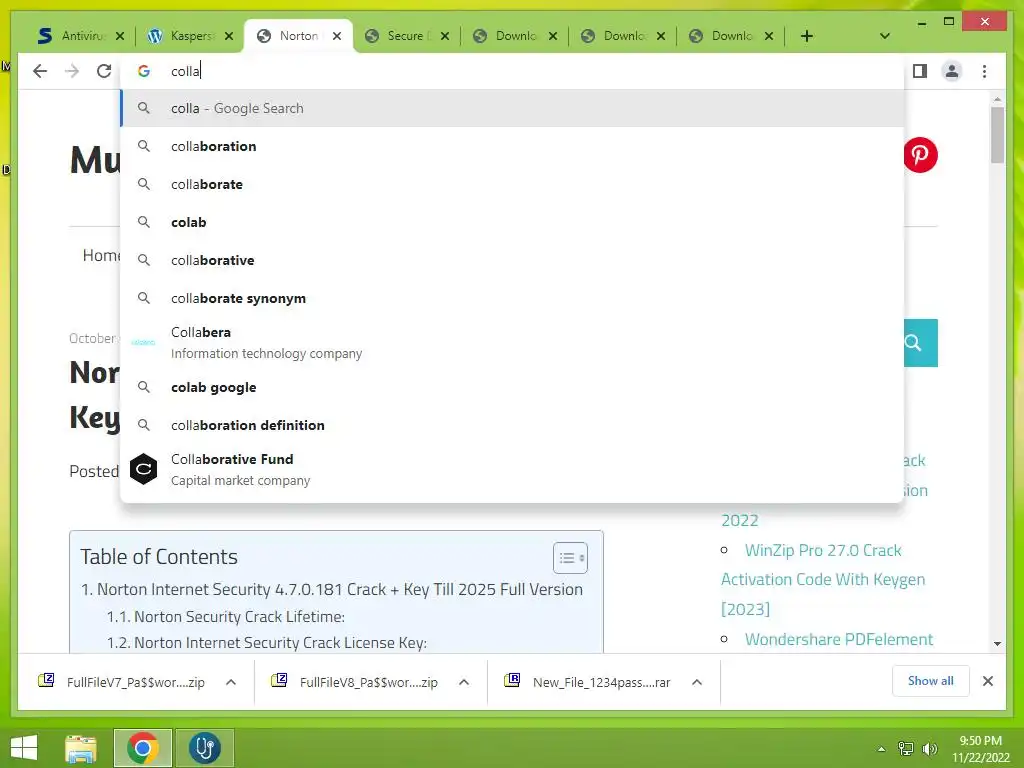
Task: Select 'collaborate synonym' suggestion
Action: coord(513,298)
